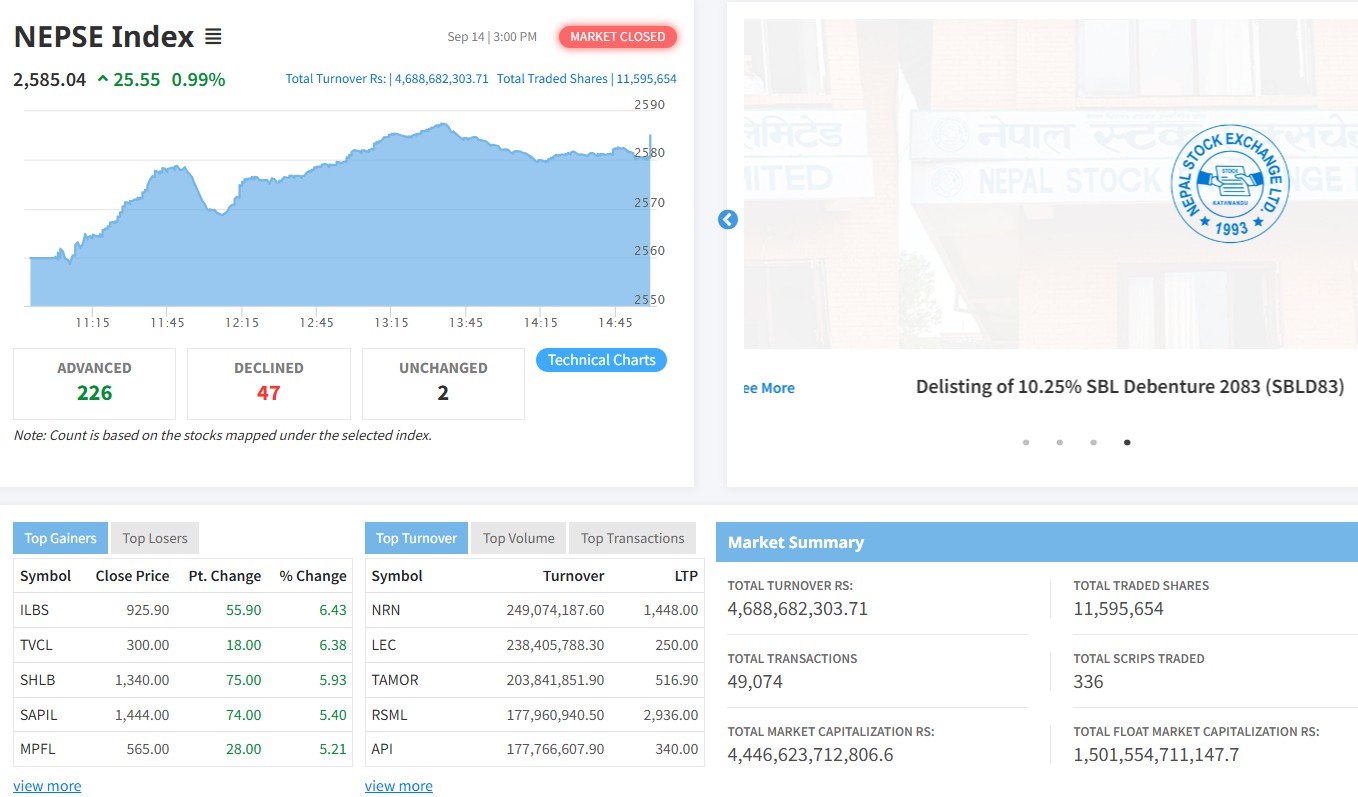Viewport: 1358px width, 797px height.
Task: Click total scrips traded value 336
Action: (1088, 682)
